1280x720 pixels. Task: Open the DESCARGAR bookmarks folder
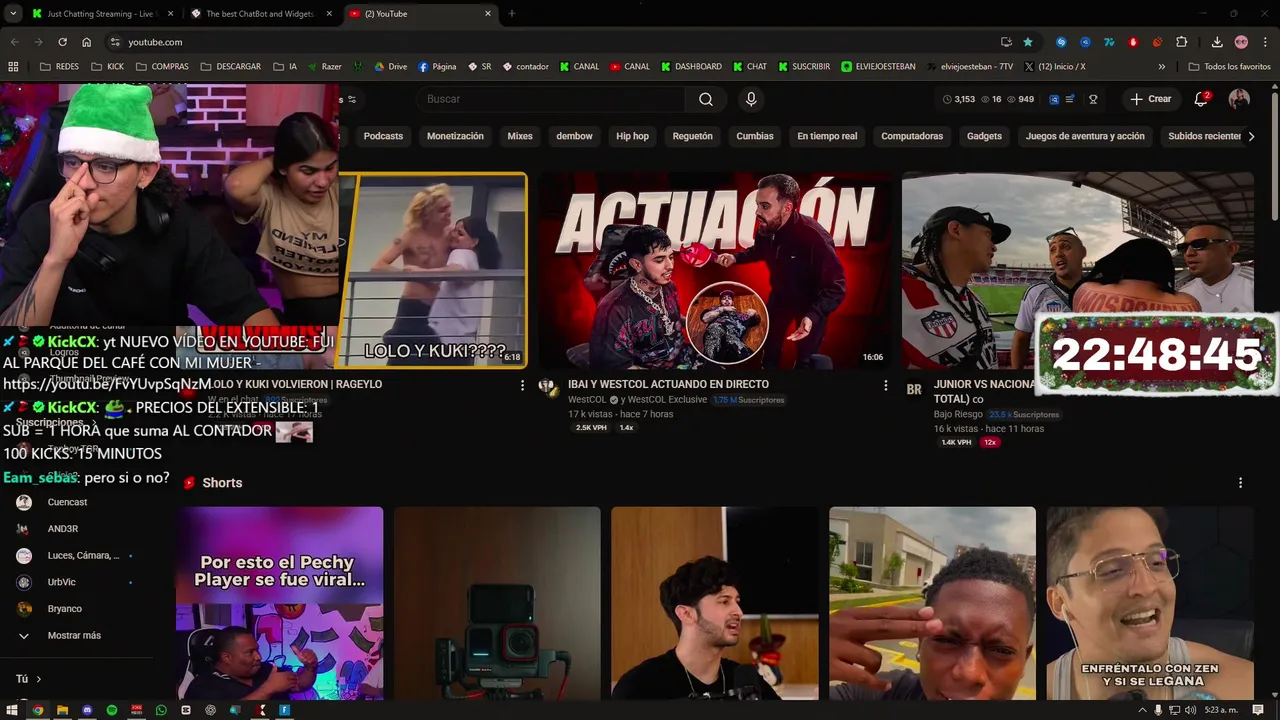(x=230, y=67)
